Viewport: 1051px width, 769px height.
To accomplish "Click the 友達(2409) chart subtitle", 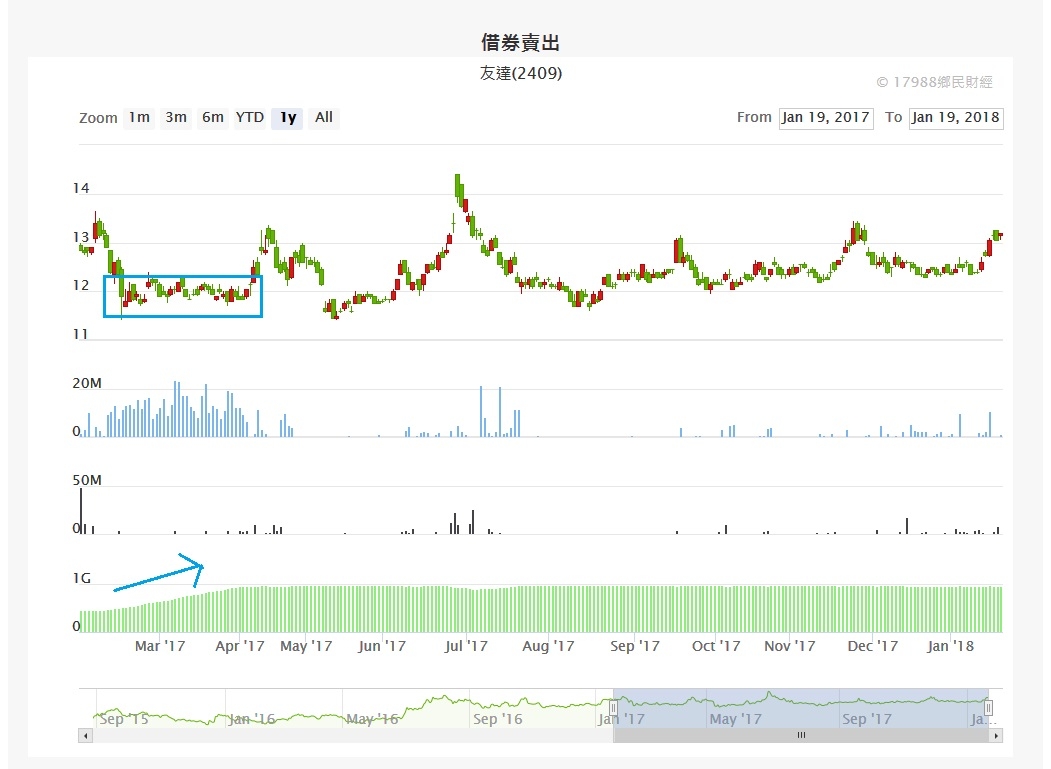I will [x=521, y=73].
